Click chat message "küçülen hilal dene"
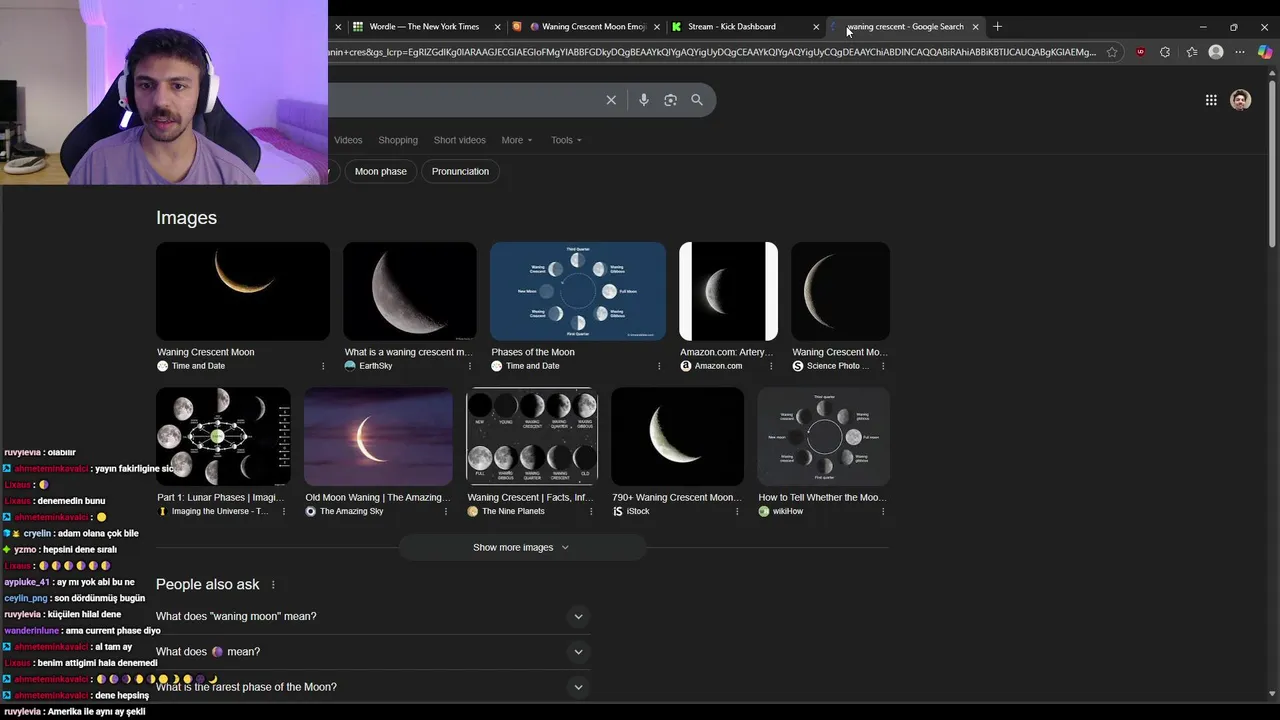Screen dimensions: 1280x720 tap(83, 615)
